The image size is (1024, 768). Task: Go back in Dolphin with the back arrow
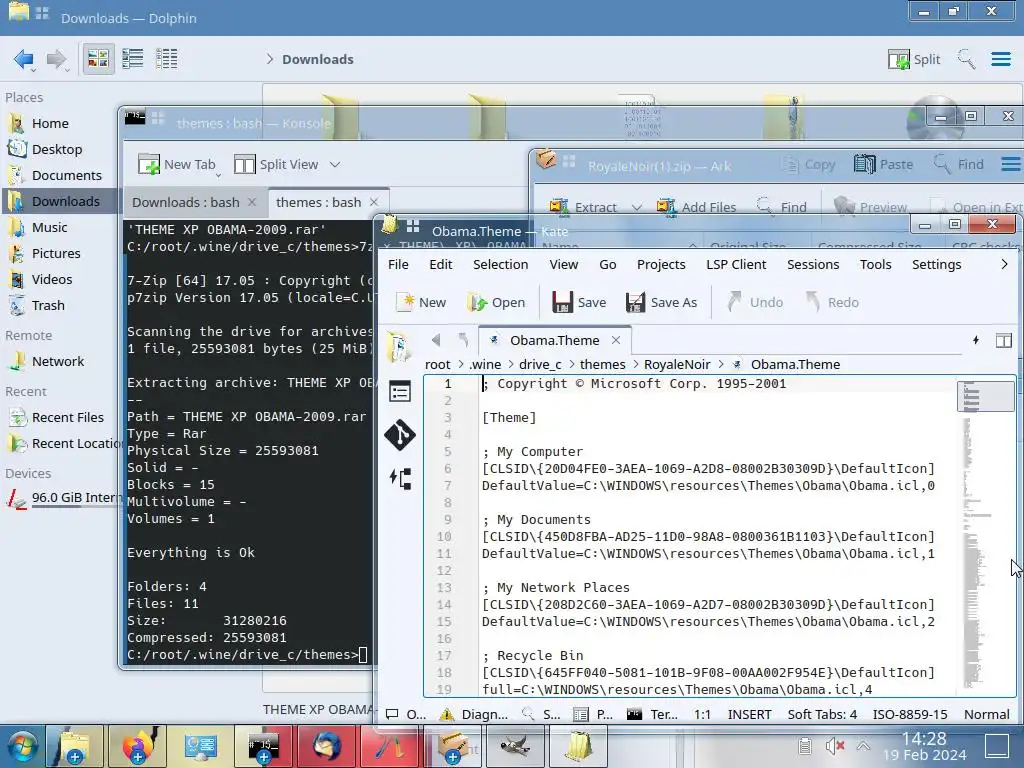24,59
